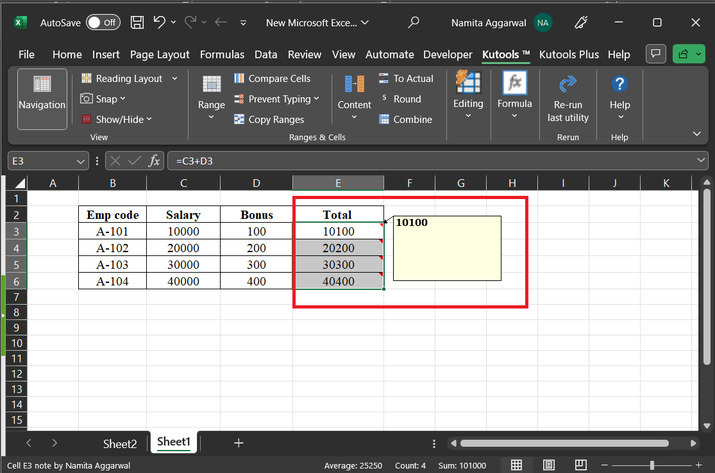
Task: Expand the Show/Hide dropdown menu
Action: (150, 120)
